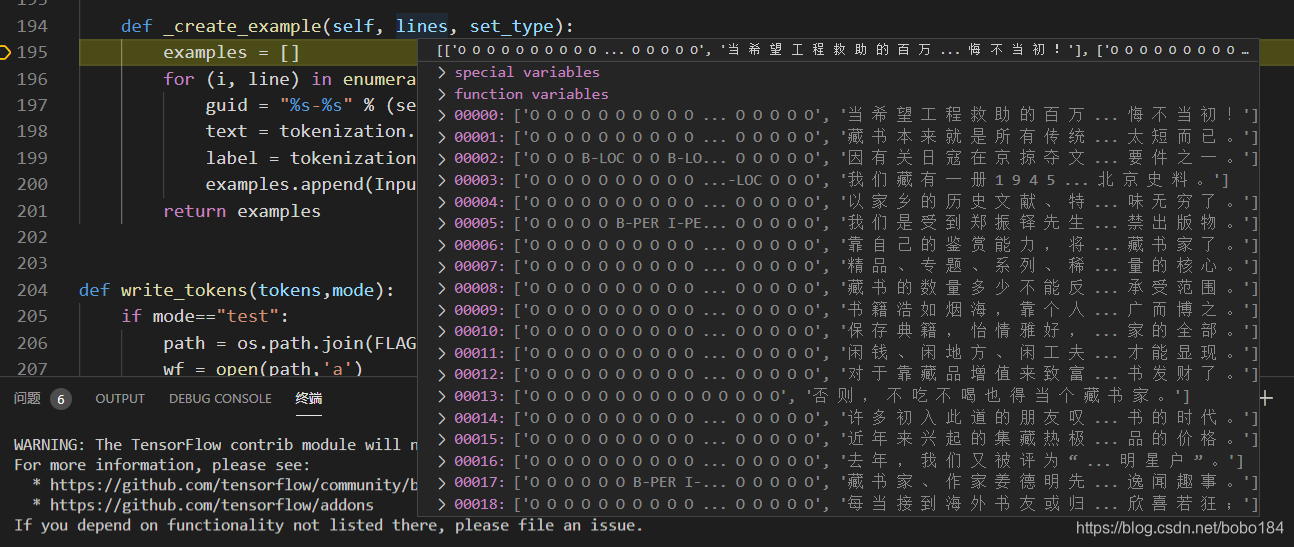This screenshot has height=547, width=1294.
Task: Expand list entry 00017
Action: click(x=442, y=482)
